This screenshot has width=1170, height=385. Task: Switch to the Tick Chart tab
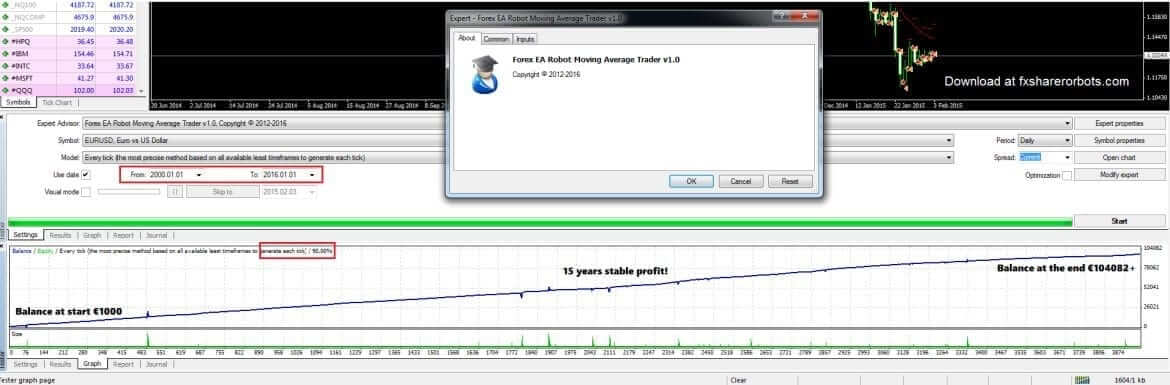click(57, 102)
